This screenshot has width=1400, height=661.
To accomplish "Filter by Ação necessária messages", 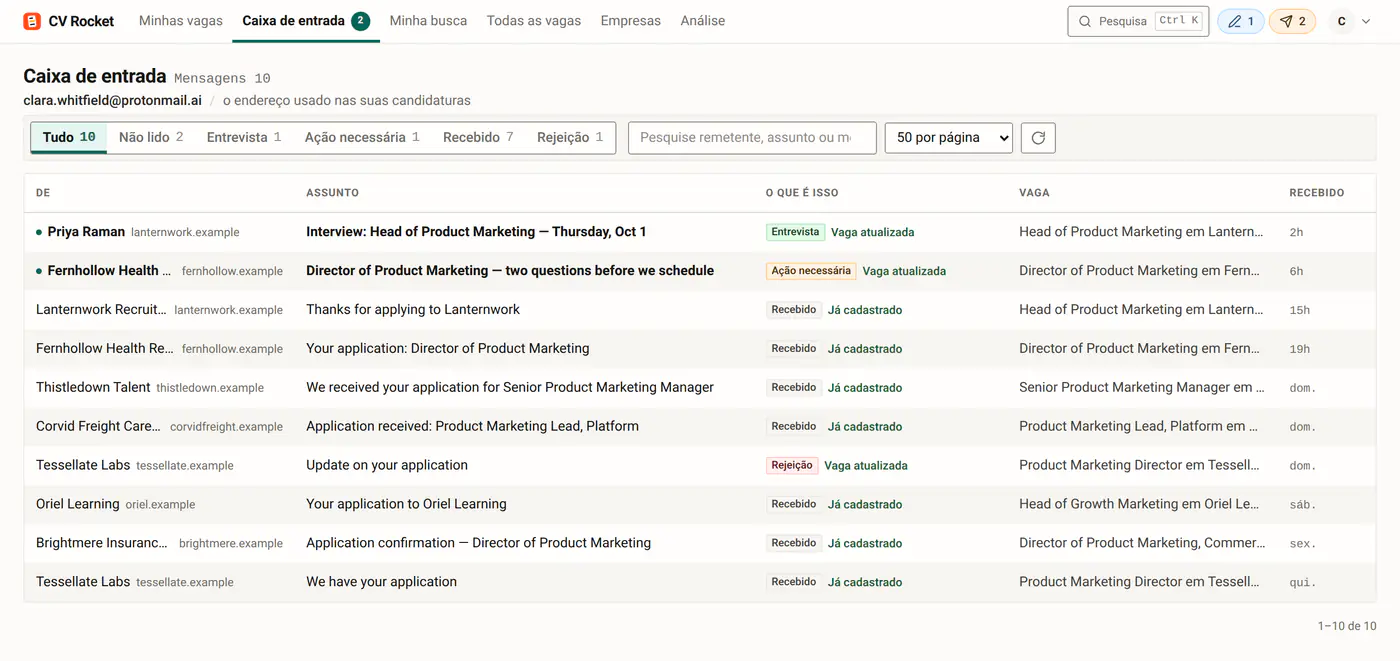I will click(x=362, y=137).
